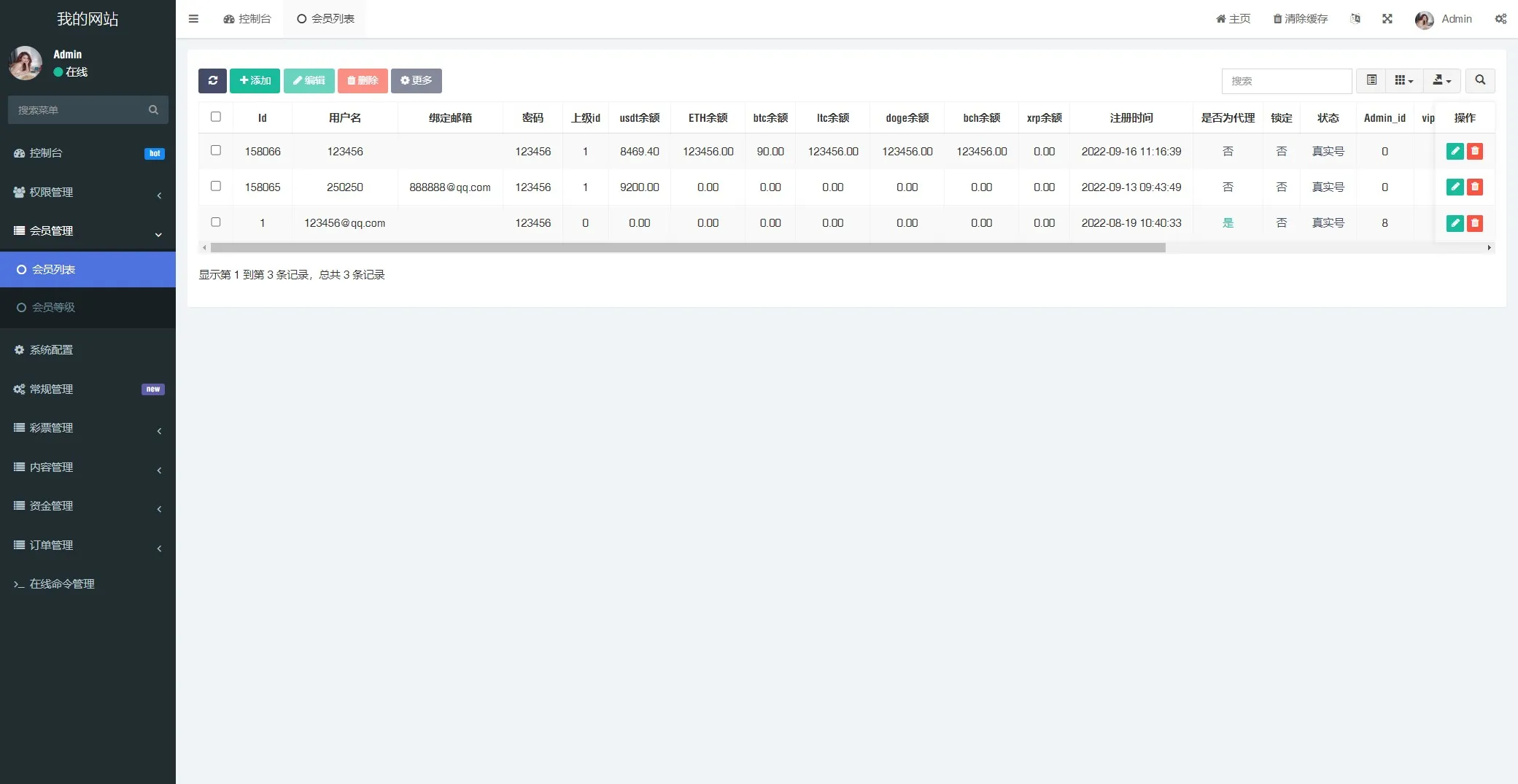Viewport: 1518px width, 784px height.
Task: Open 会员等级 in the sidebar
Action: tap(53, 308)
